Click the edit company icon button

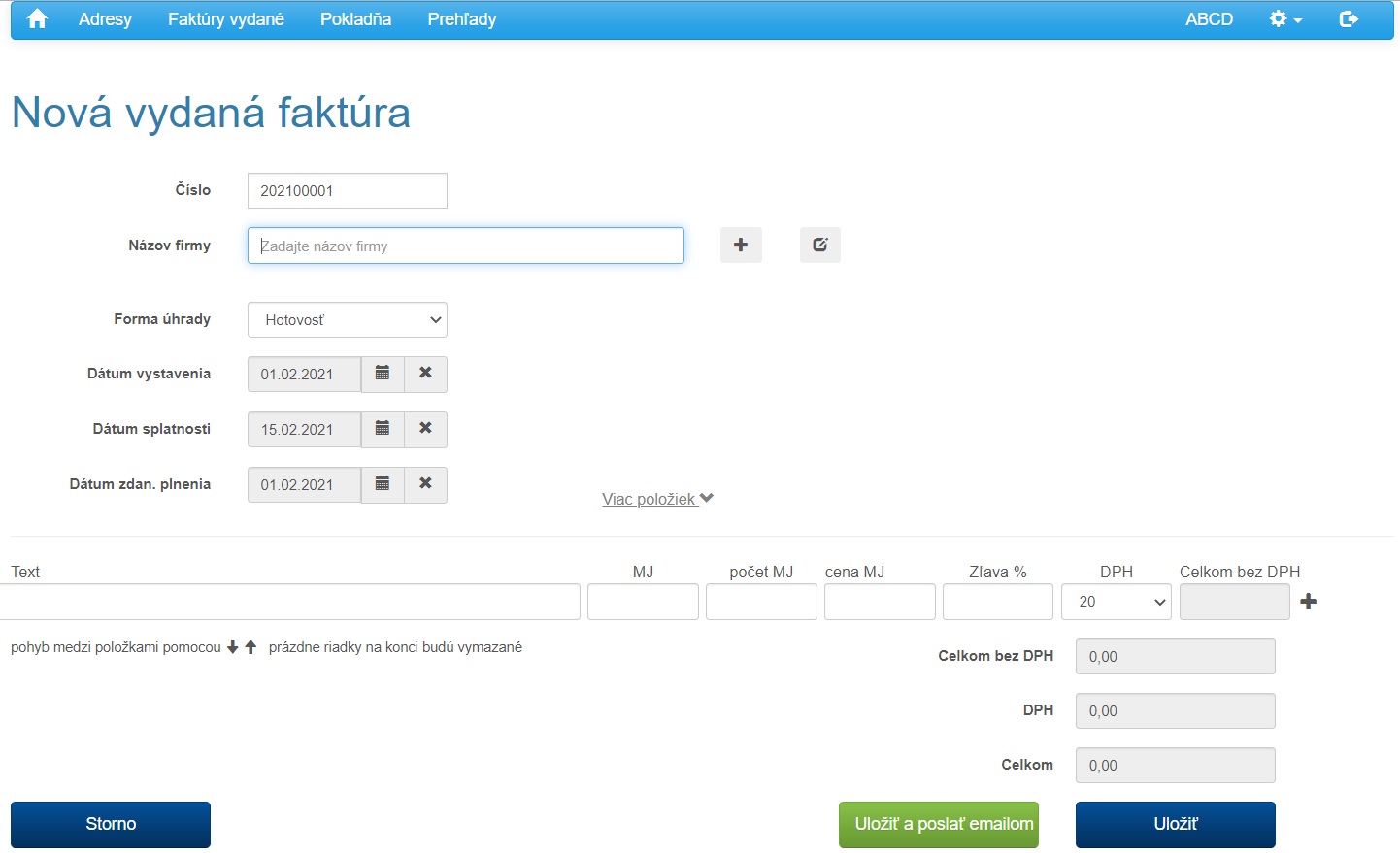click(x=820, y=246)
